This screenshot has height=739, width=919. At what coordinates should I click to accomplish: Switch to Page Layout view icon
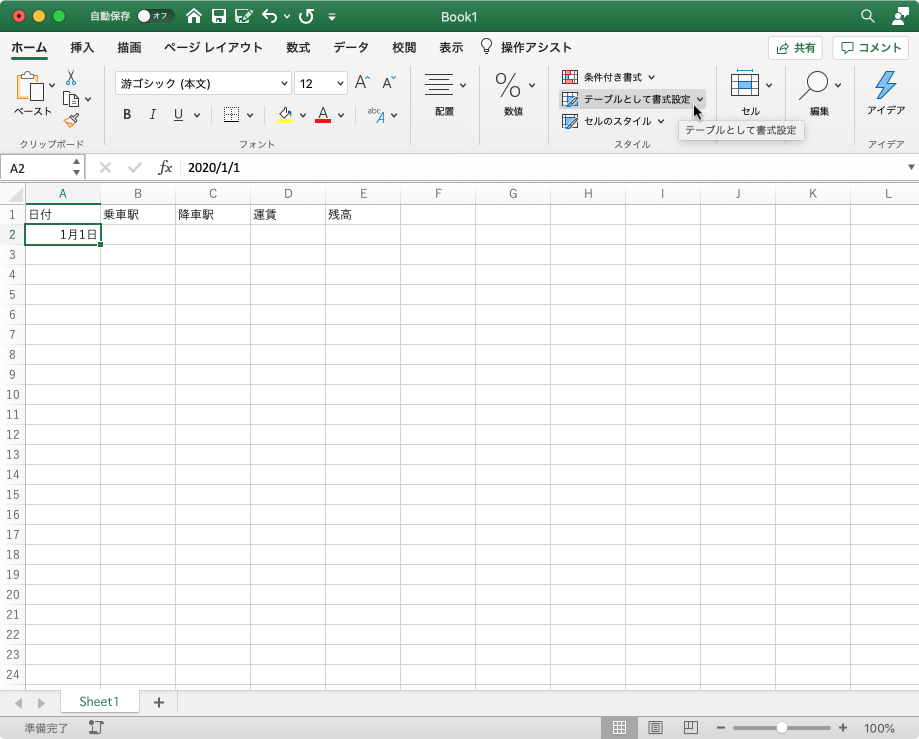(655, 728)
